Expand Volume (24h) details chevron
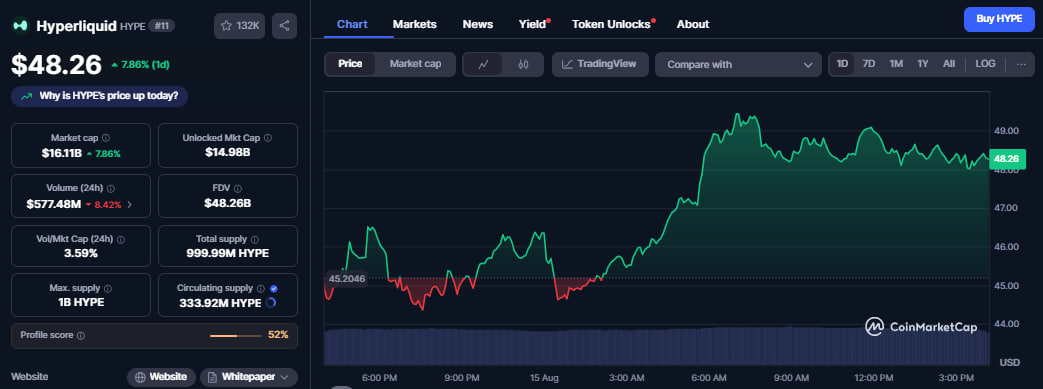This screenshot has height=389, width=1043. click(129, 205)
